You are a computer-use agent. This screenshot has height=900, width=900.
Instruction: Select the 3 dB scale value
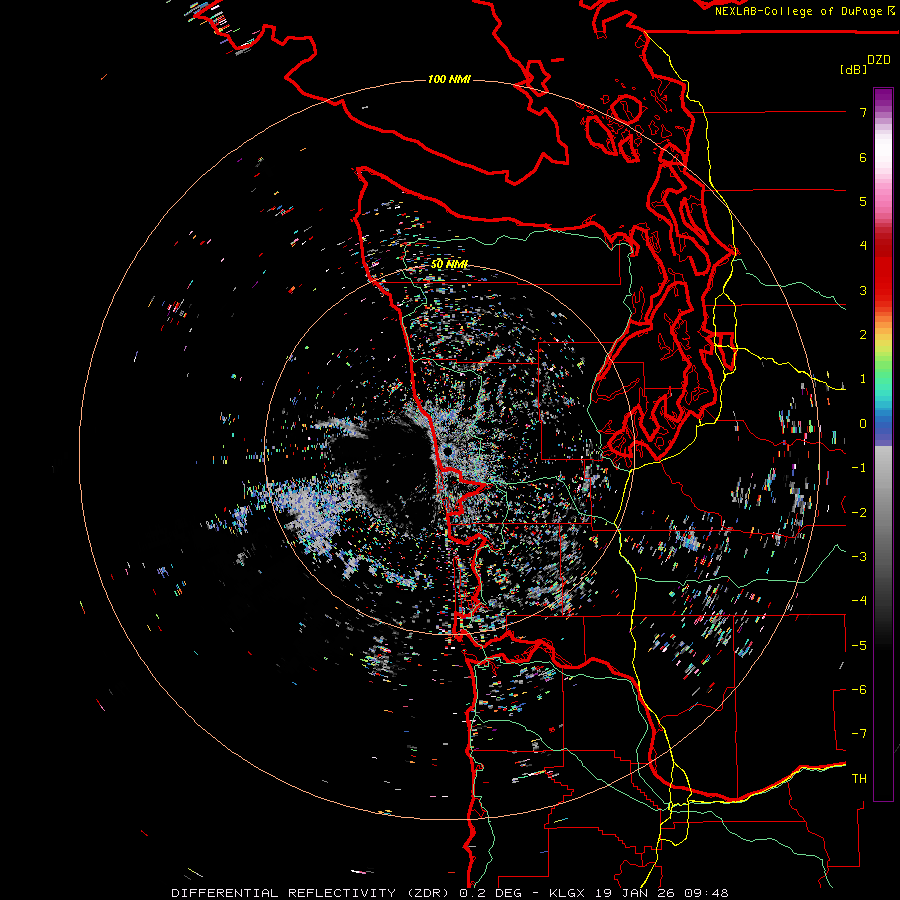[863, 290]
